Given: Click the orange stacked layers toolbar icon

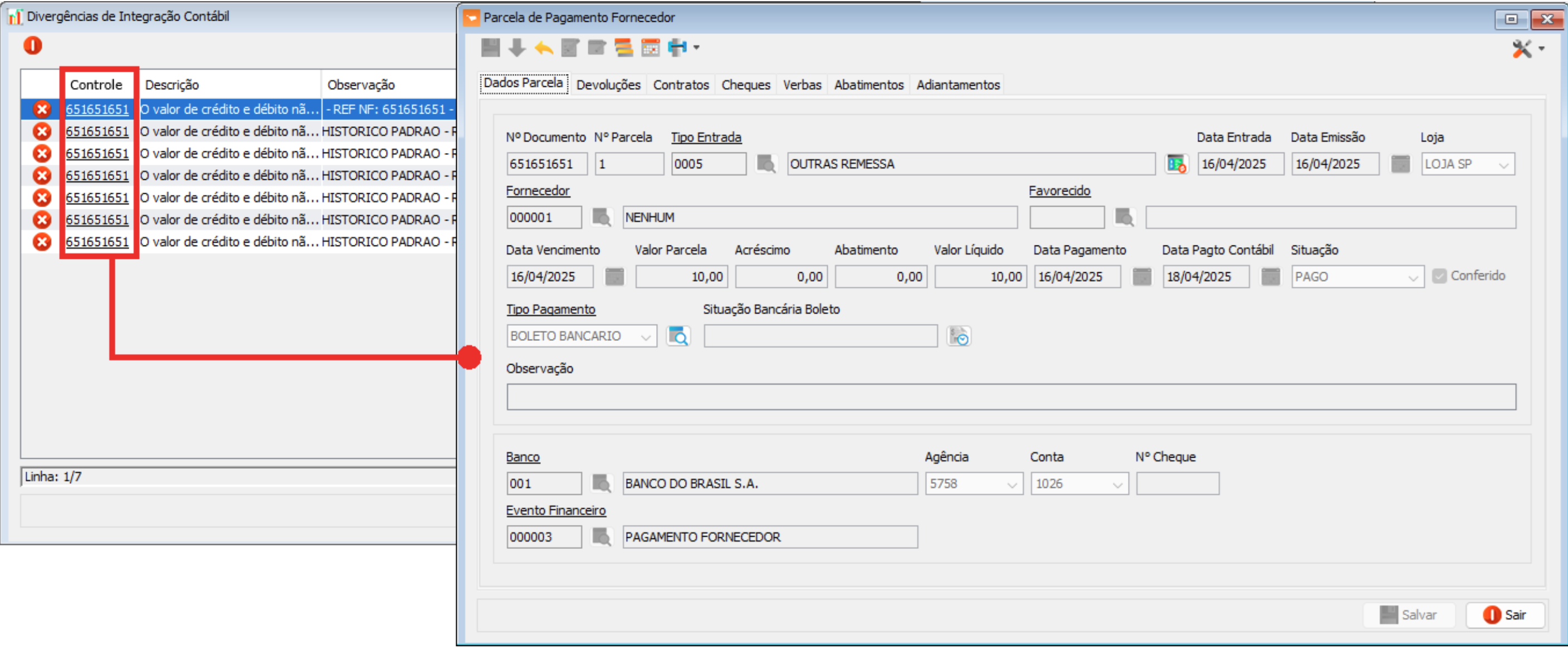Looking at the screenshot, I should (x=623, y=47).
